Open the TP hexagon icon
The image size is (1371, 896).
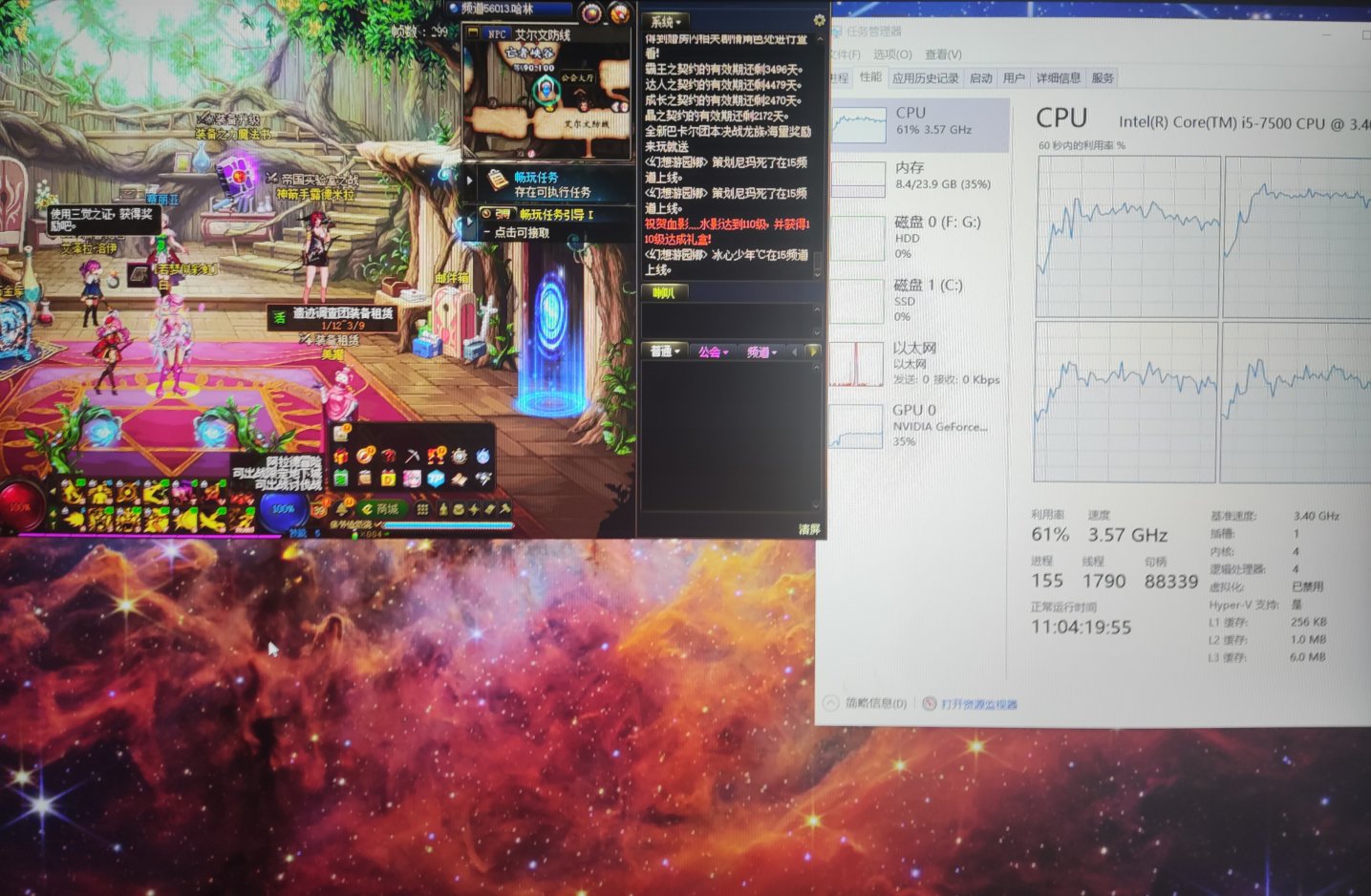pyautogui.click(x=436, y=479)
